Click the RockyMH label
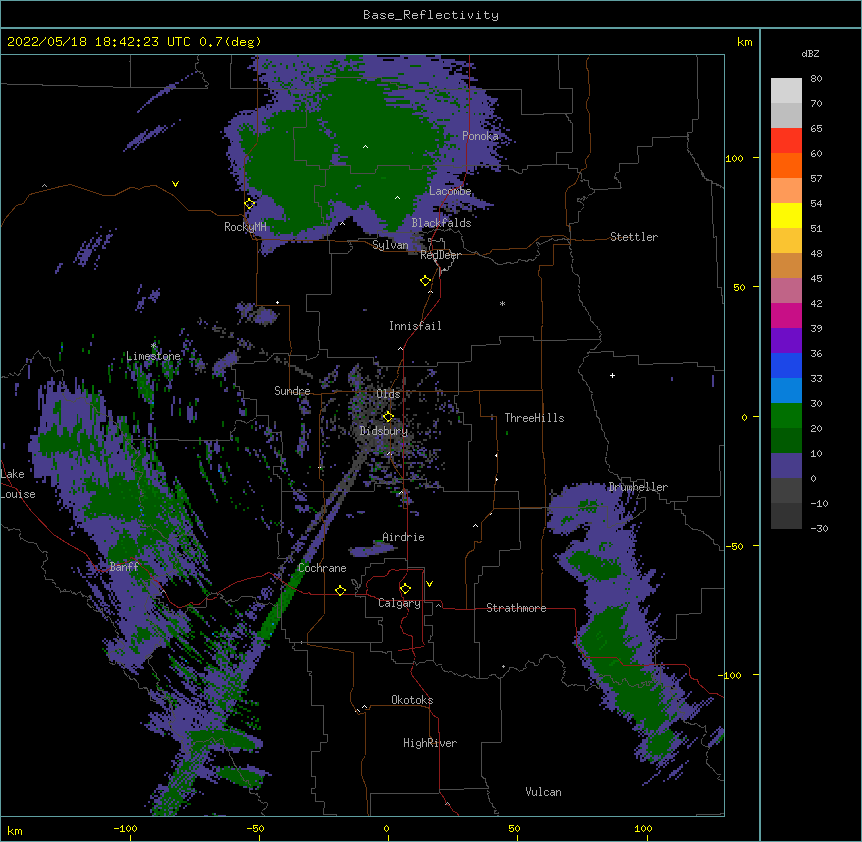 (245, 227)
